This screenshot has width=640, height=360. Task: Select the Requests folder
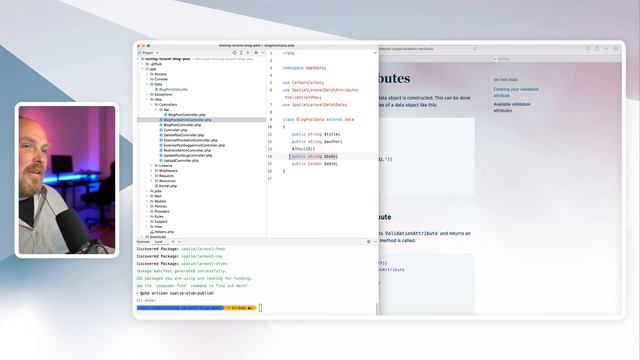tap(164, 176)
